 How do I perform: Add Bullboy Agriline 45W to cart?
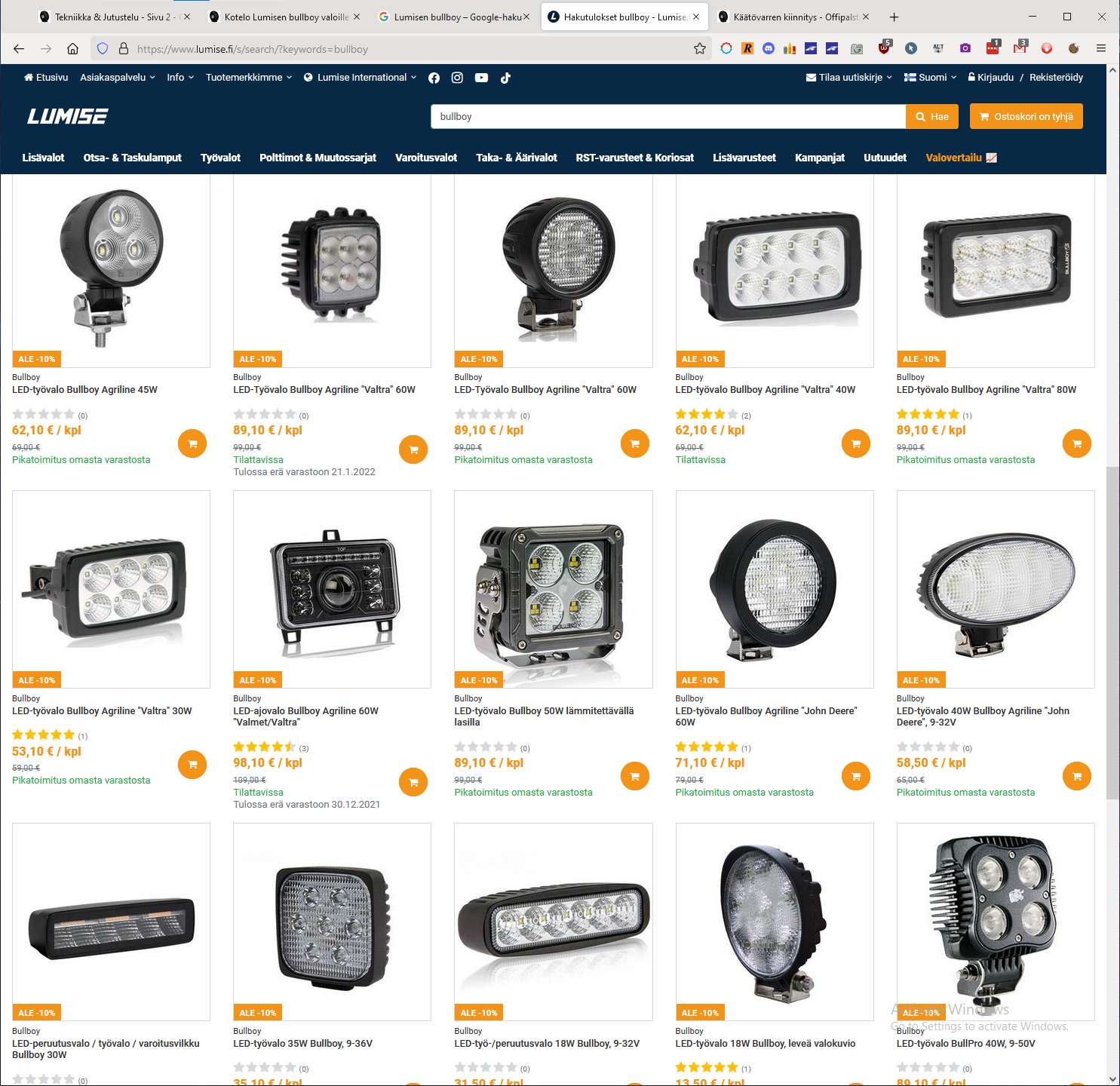point(192,443)
